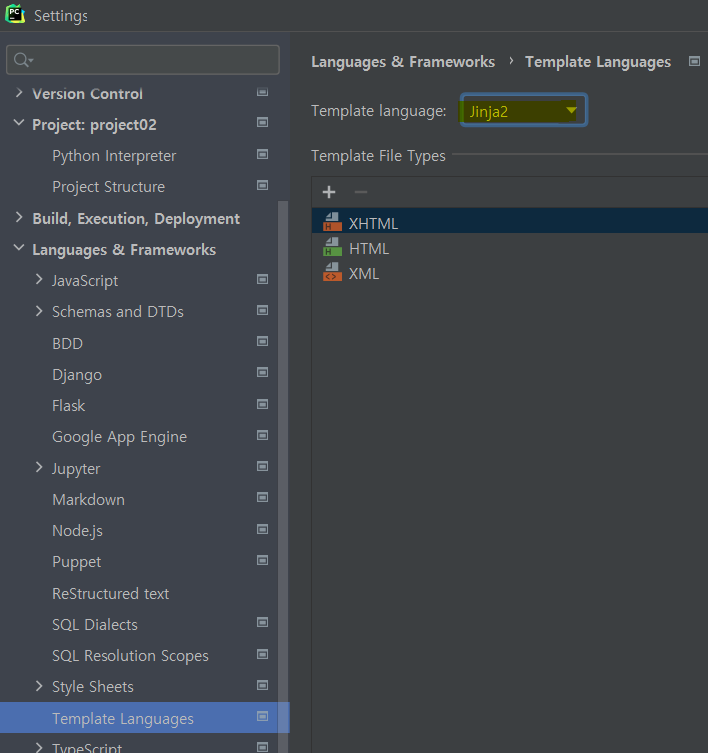
Task: Open Python Interpreter settings
Action: 114,156
